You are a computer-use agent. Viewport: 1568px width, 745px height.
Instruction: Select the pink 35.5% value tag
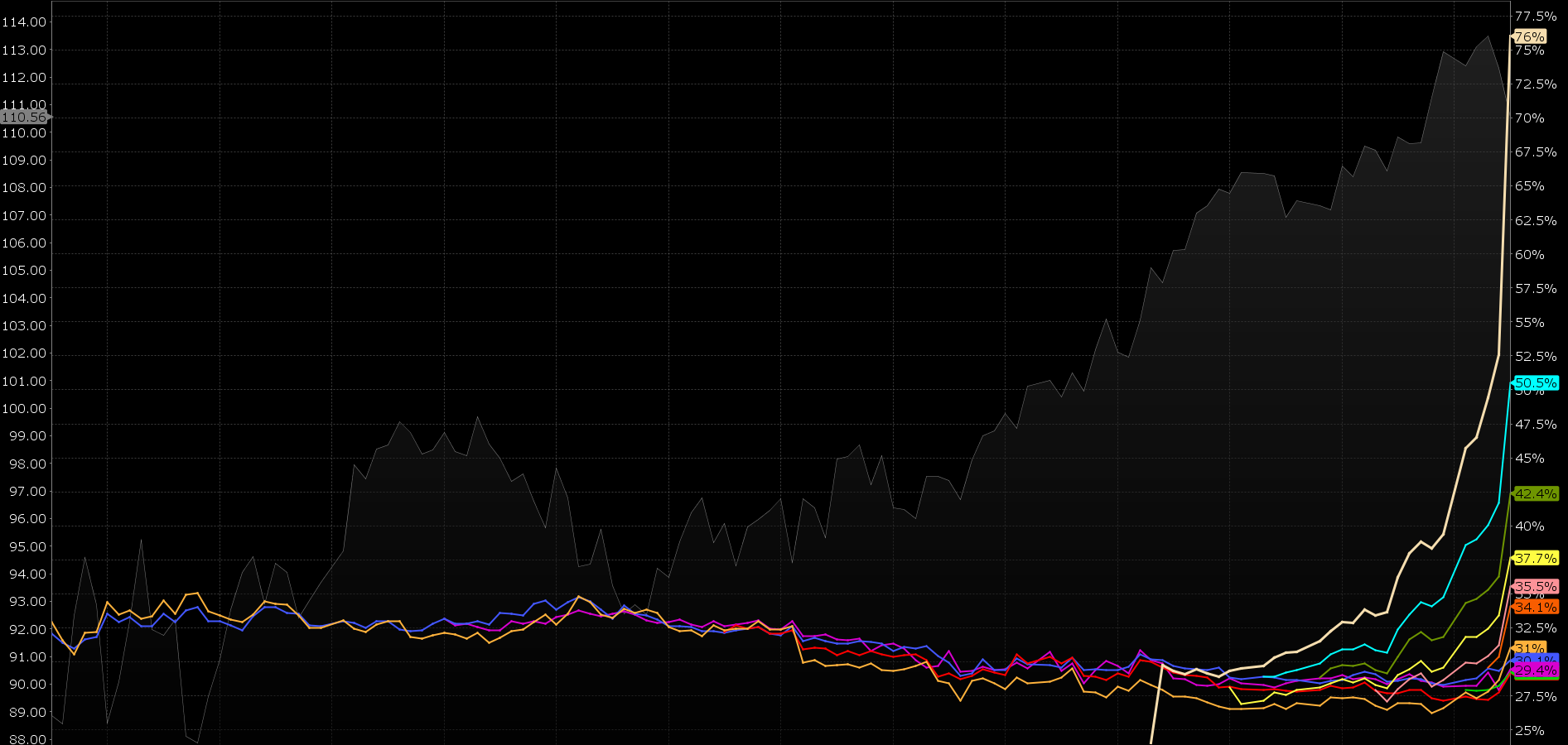[x=1535, y=586]
